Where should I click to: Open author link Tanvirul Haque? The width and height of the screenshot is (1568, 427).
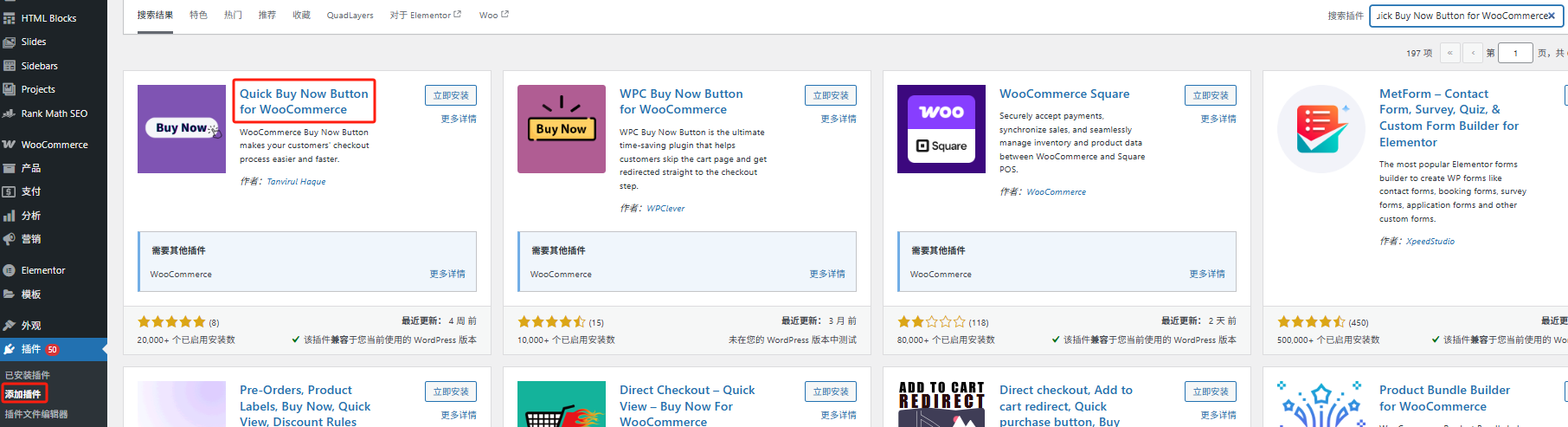(296, 182)
